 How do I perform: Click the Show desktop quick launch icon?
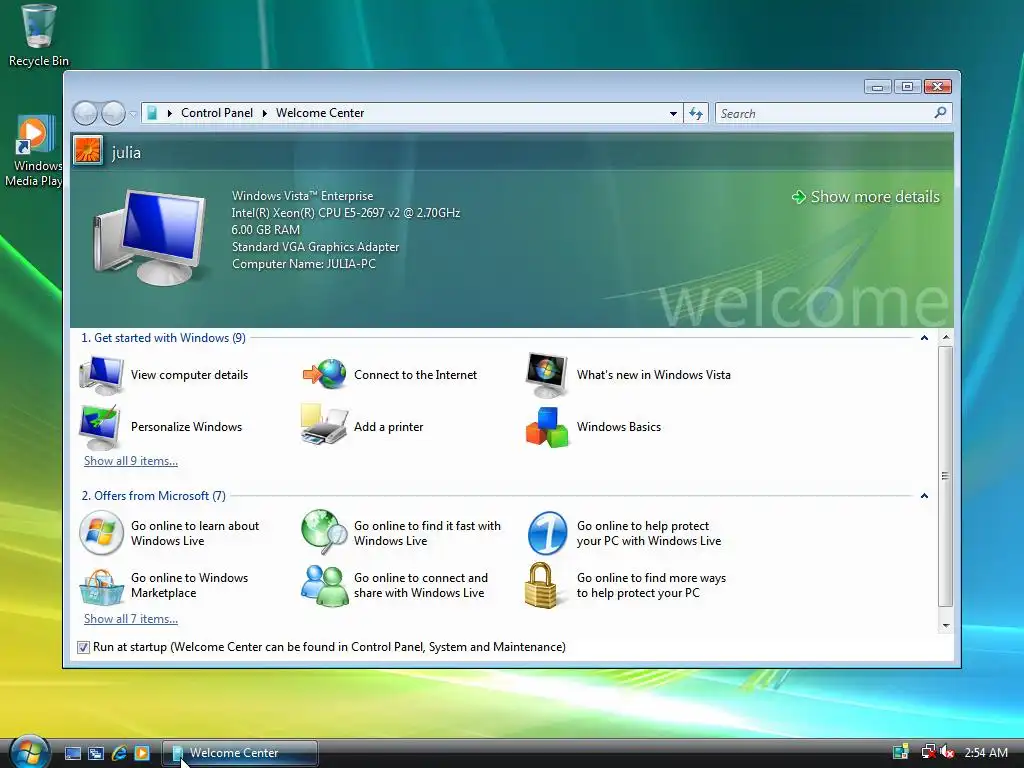coord(73,753)
